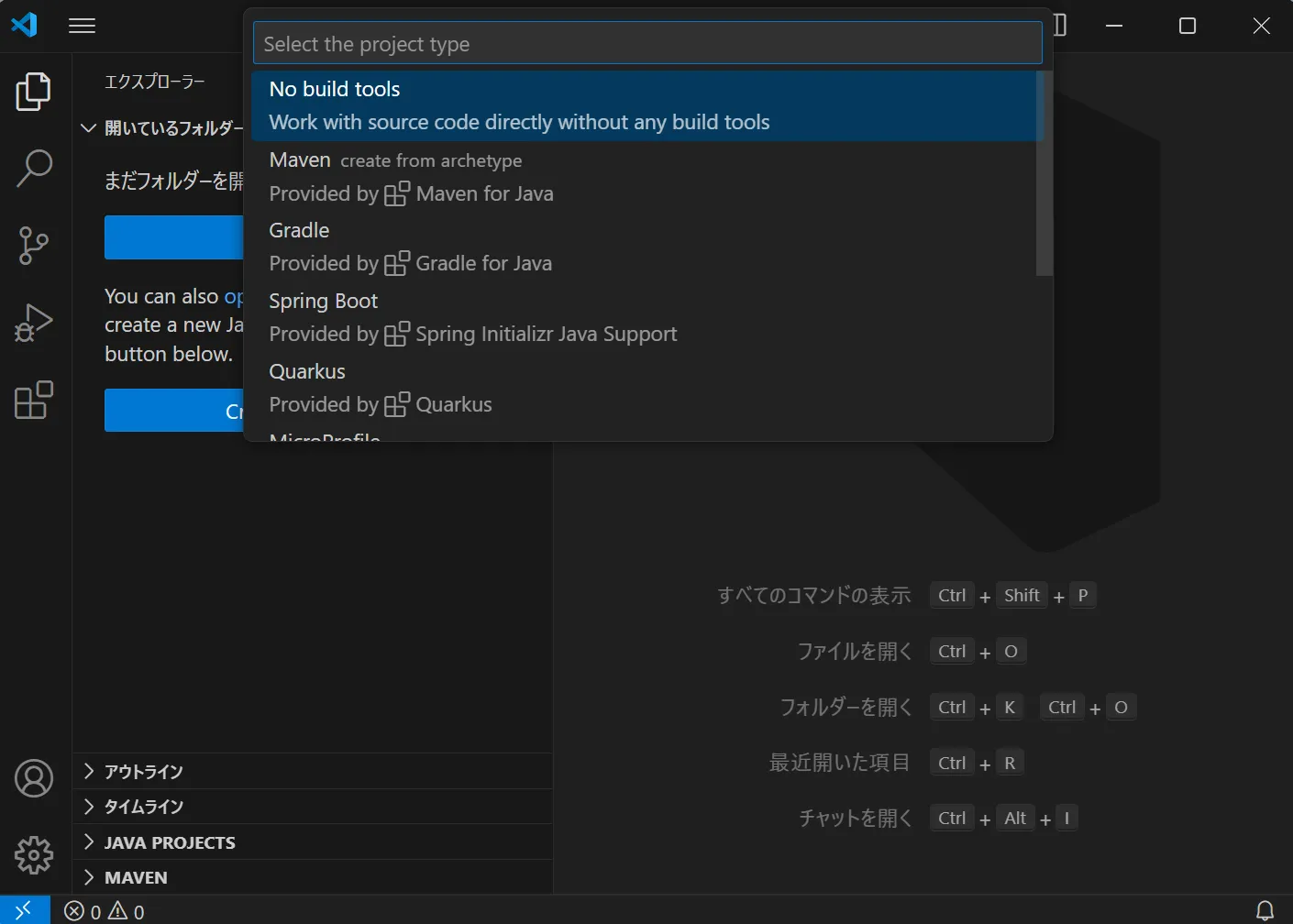Open the Run and Debug view

point(34,323)
